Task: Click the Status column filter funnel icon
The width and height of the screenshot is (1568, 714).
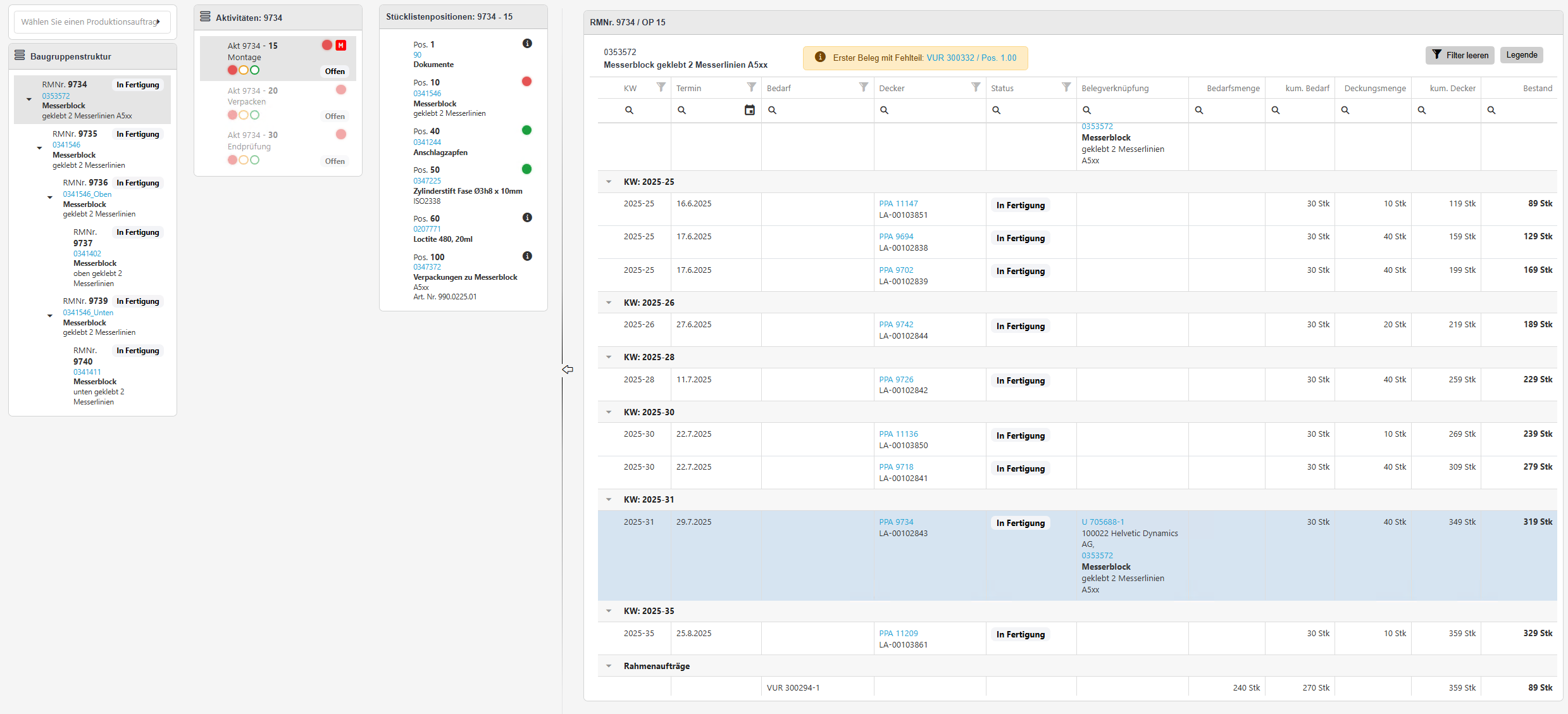Action: [x=1066, y=87]
